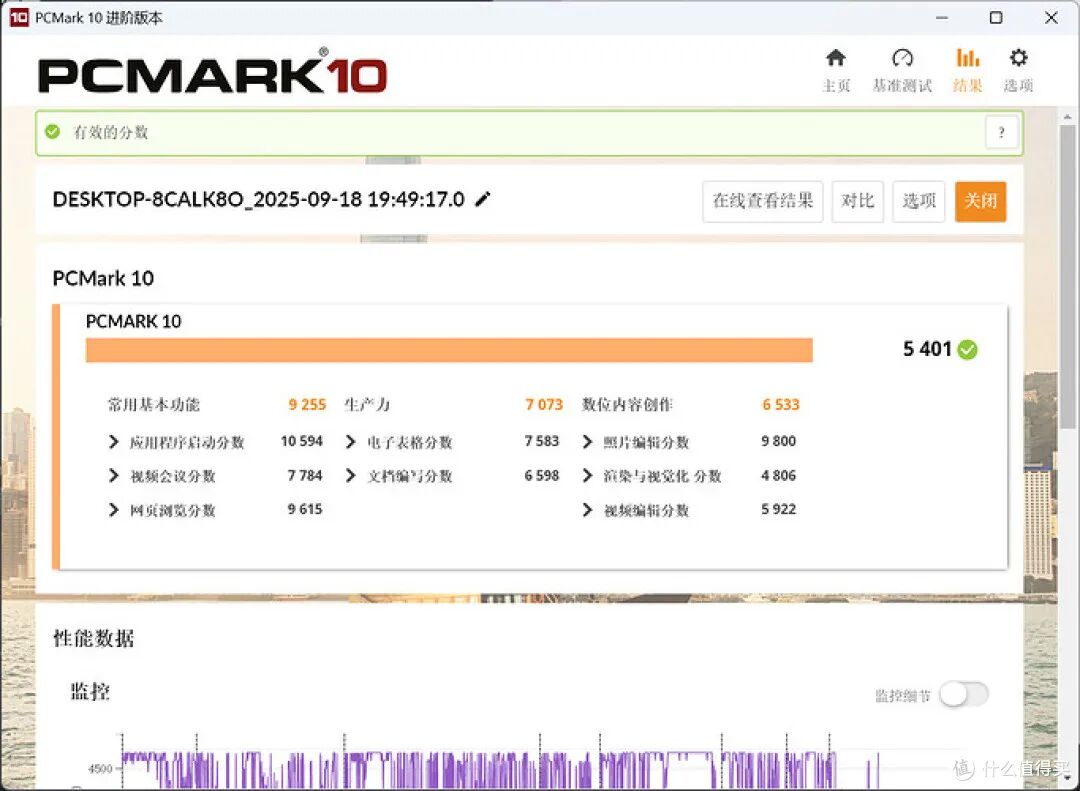Open the Options (选项) gear icon
The height and width of the screenshot is (791, 1080).
(1018, 58)
